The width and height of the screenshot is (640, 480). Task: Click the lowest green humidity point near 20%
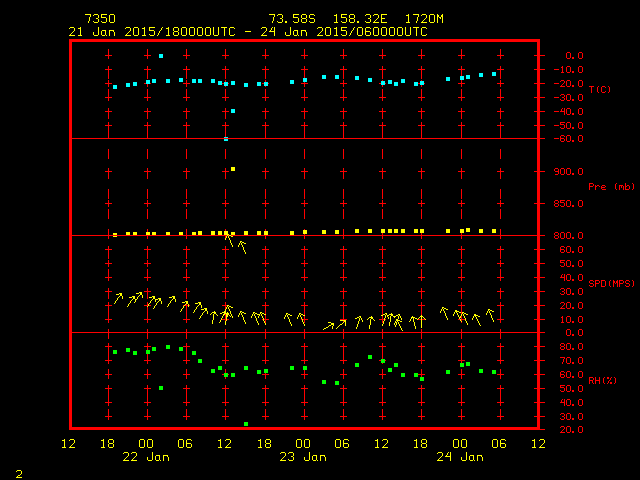(x=246, y=424)
